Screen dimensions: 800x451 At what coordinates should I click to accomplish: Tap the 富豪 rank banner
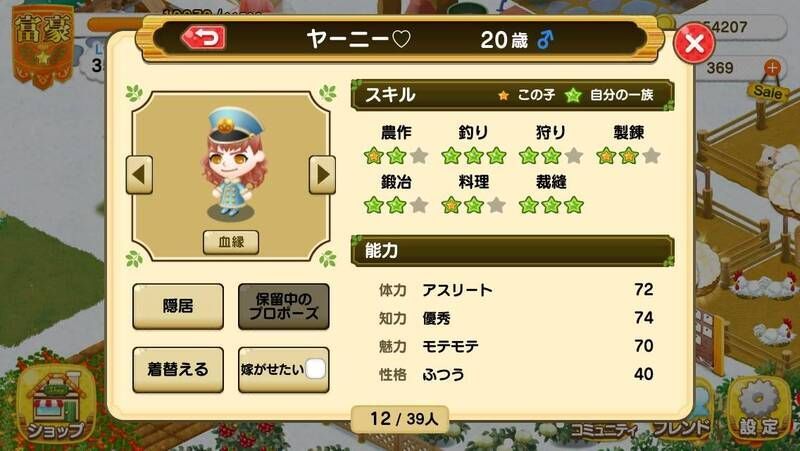[43, 47]
